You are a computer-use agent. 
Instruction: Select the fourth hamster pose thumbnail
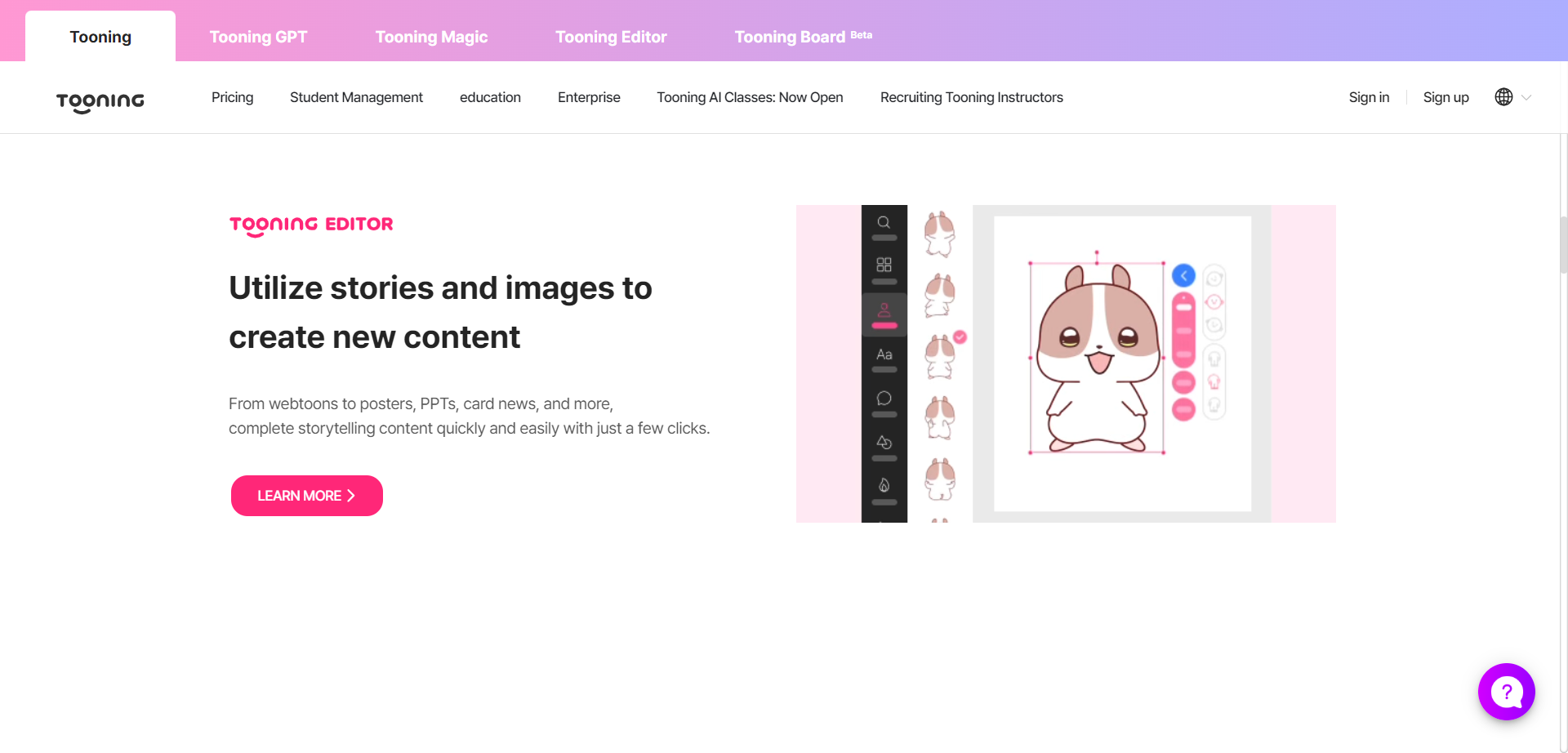tap(939, 418)
